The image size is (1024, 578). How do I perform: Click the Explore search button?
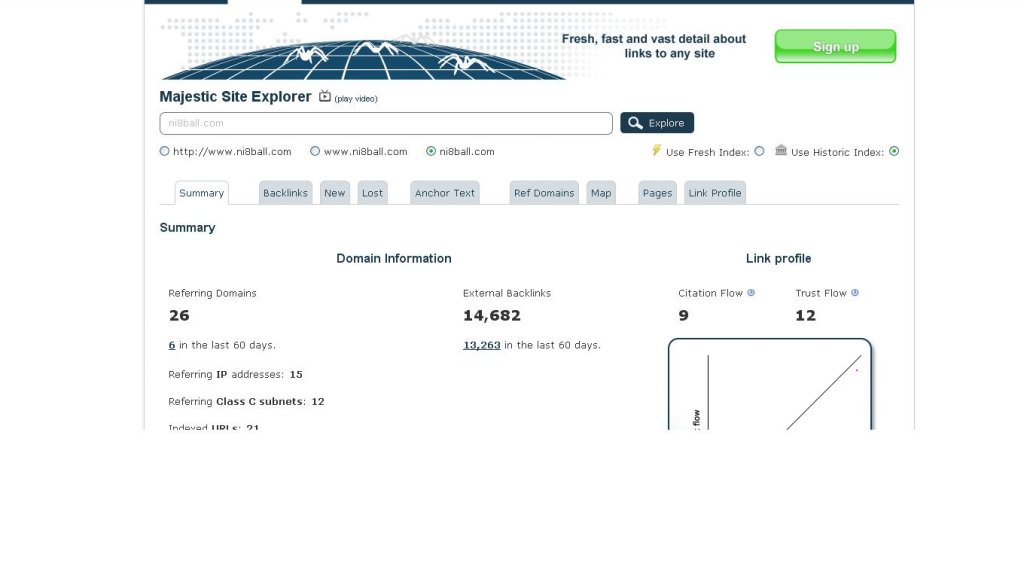click(x=657, y=123)
